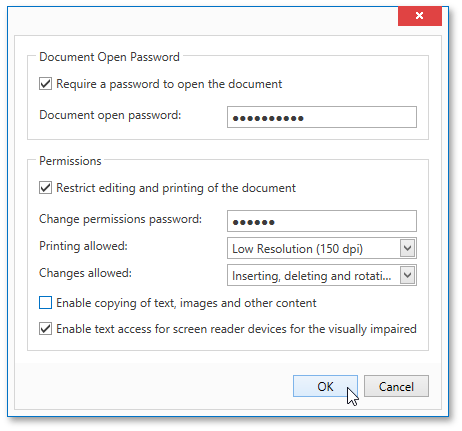Close the dialog with the red X

click(420, 16)
